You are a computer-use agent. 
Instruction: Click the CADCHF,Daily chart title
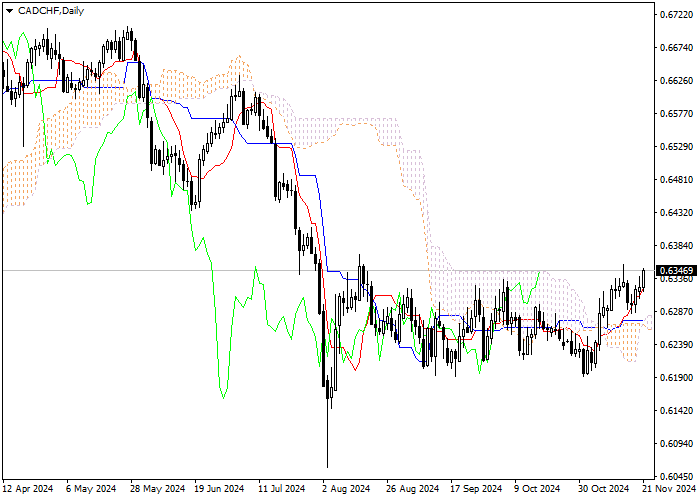point(51,11)
